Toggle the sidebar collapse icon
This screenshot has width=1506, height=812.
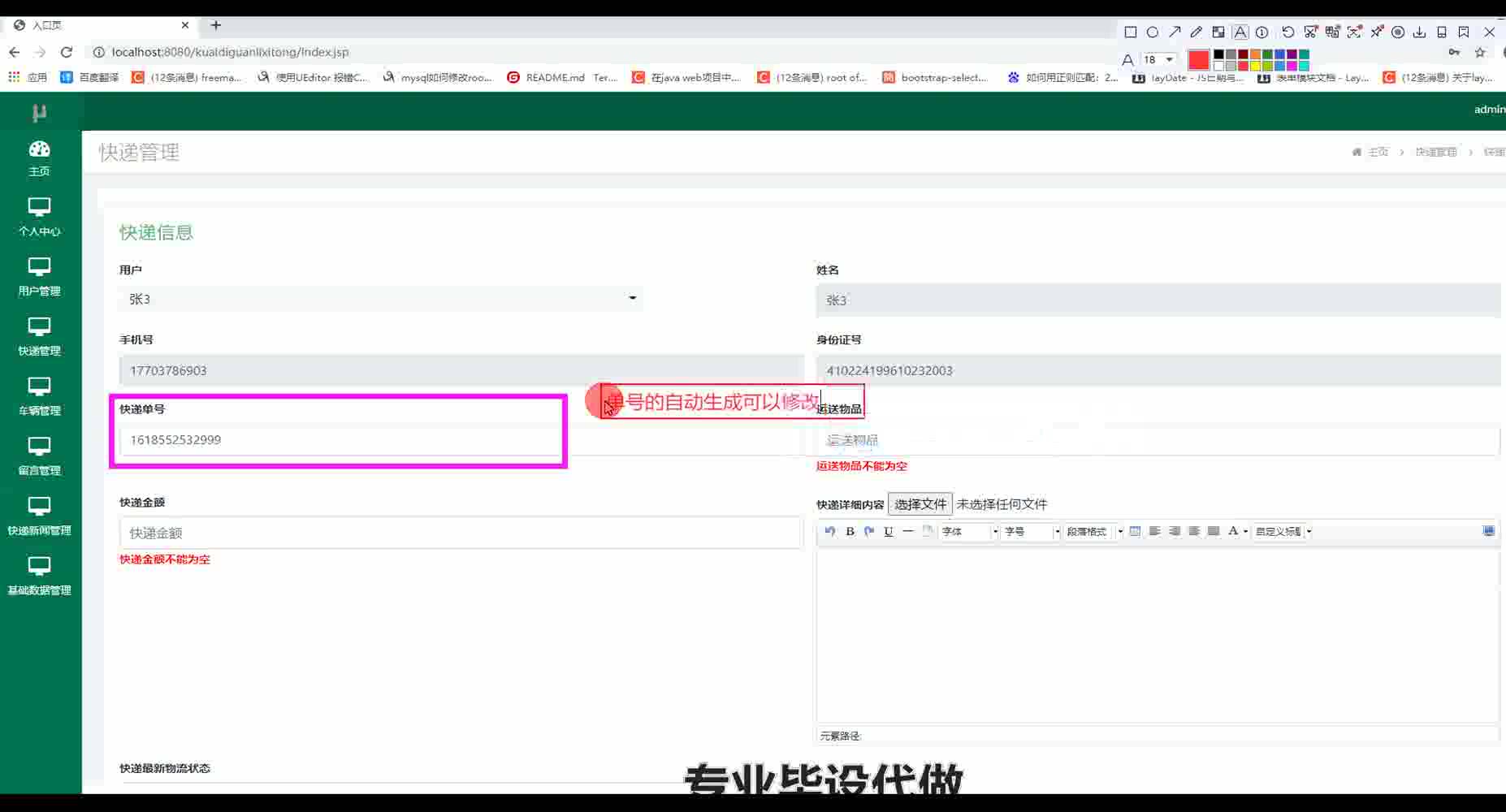39,112
